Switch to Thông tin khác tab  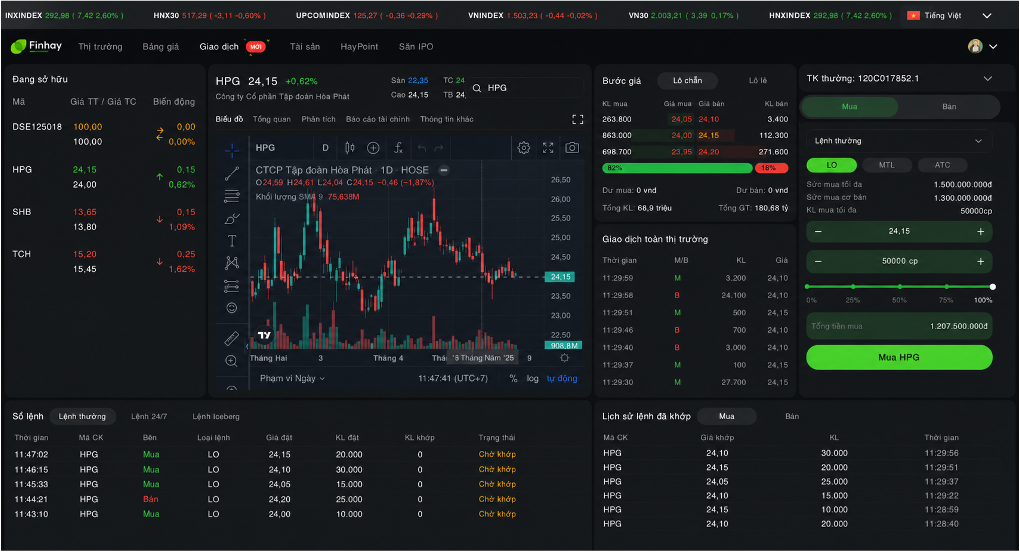447,120
